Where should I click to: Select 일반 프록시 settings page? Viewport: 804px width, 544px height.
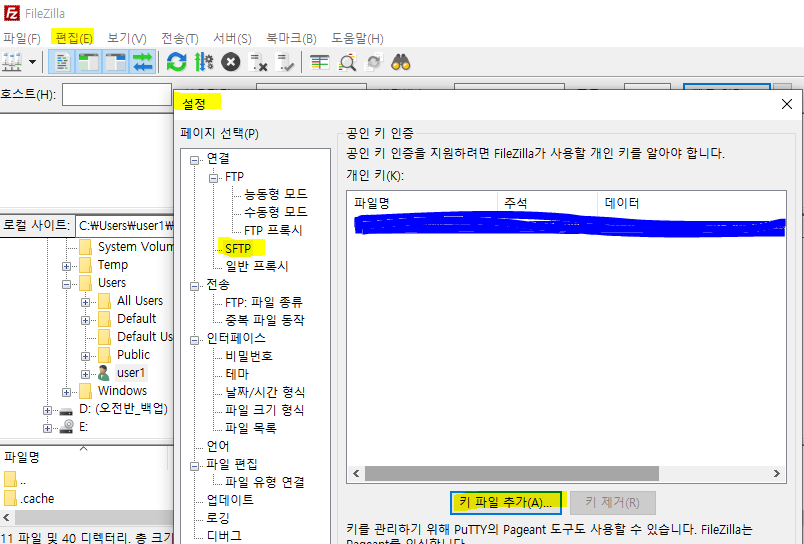(257, 266)
